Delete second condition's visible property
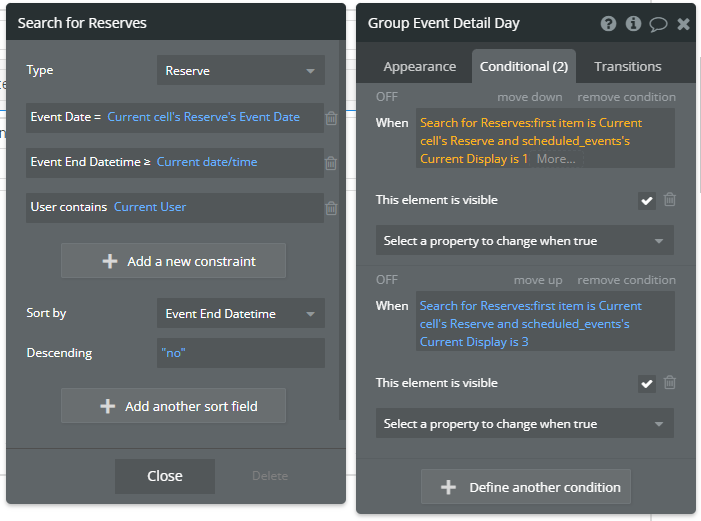 [670, 383]
